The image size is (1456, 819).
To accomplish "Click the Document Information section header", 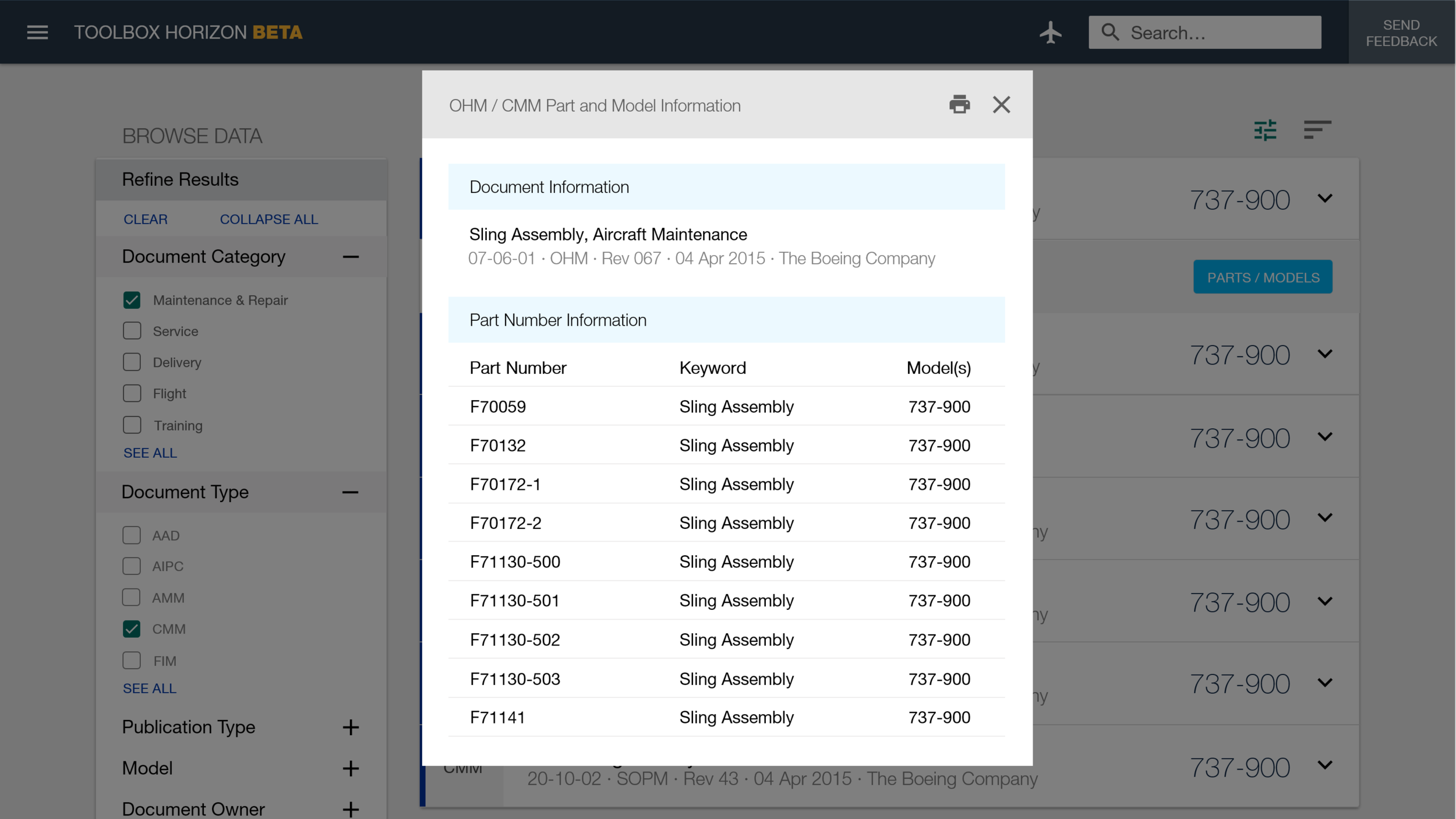I will click(x=726, y=187).
